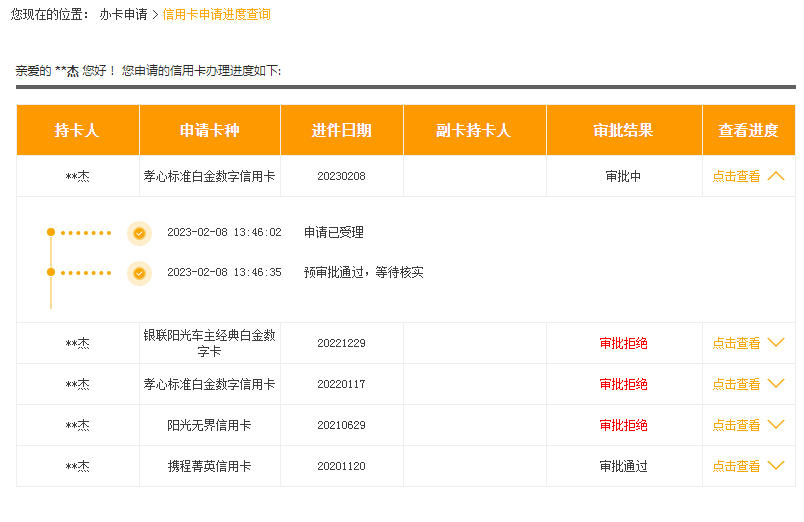Select timestamp 2023-02-08 13:46:02
This screenshot has height=522, width=804.
tap(225, 232)
